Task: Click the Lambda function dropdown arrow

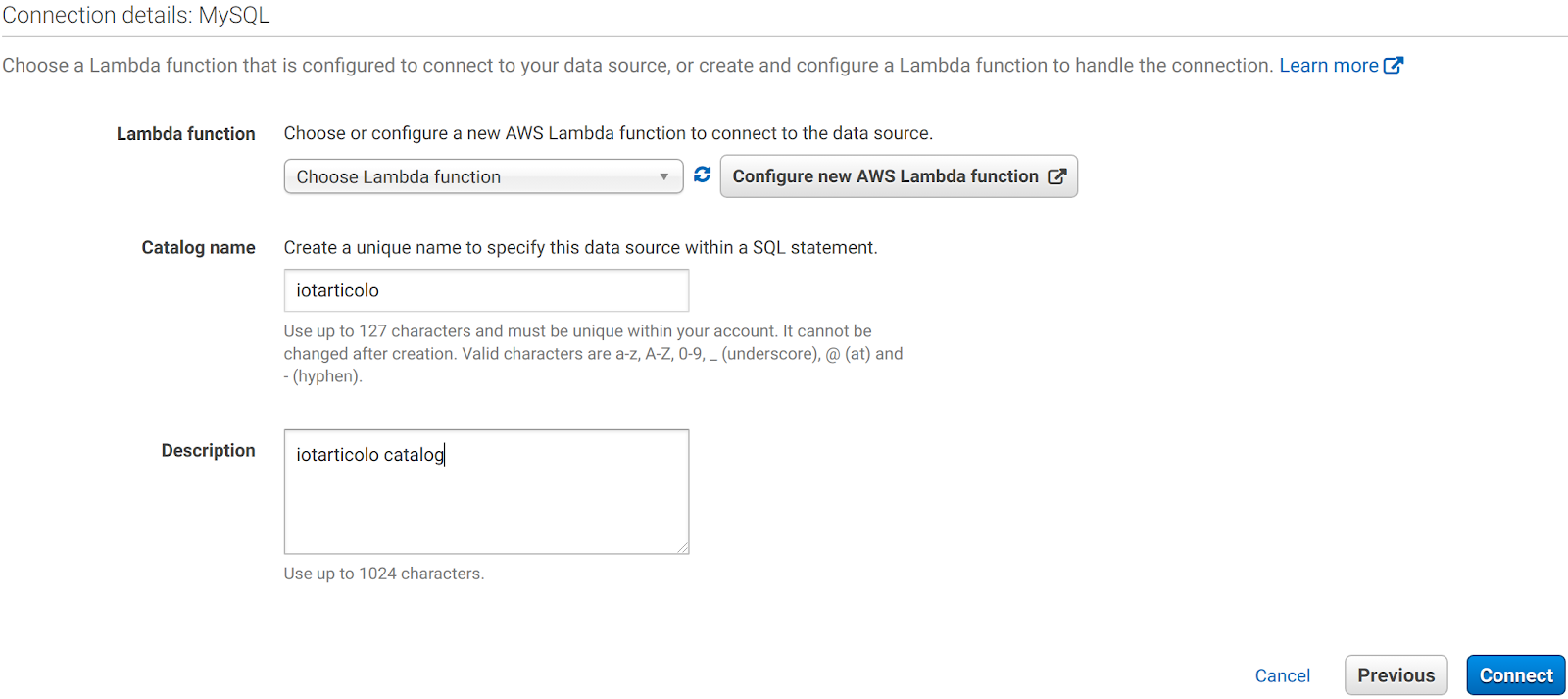Action: [x=663, y=177]
